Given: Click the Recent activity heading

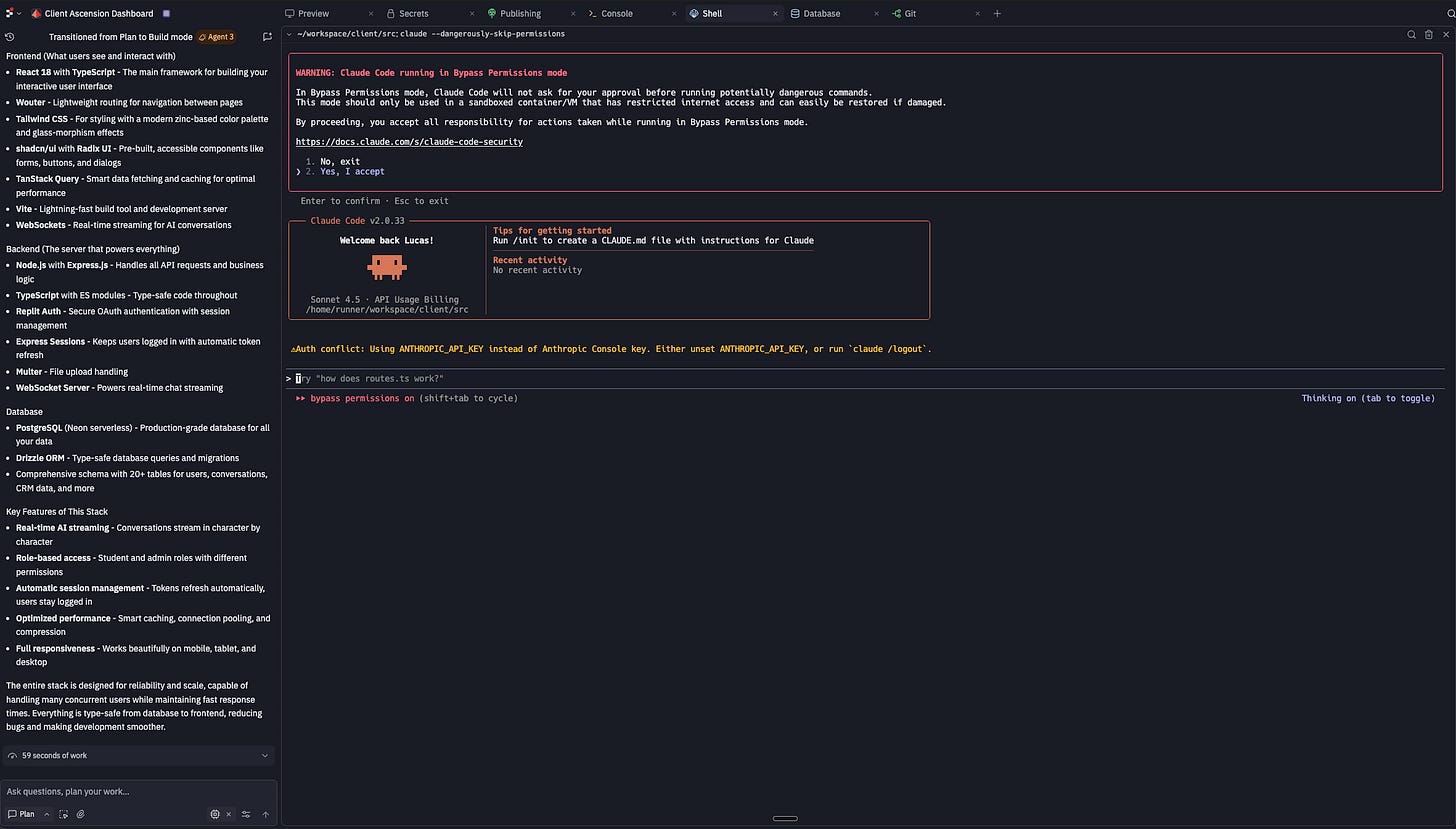Looking at the screenshot, I should pos(530,260).
